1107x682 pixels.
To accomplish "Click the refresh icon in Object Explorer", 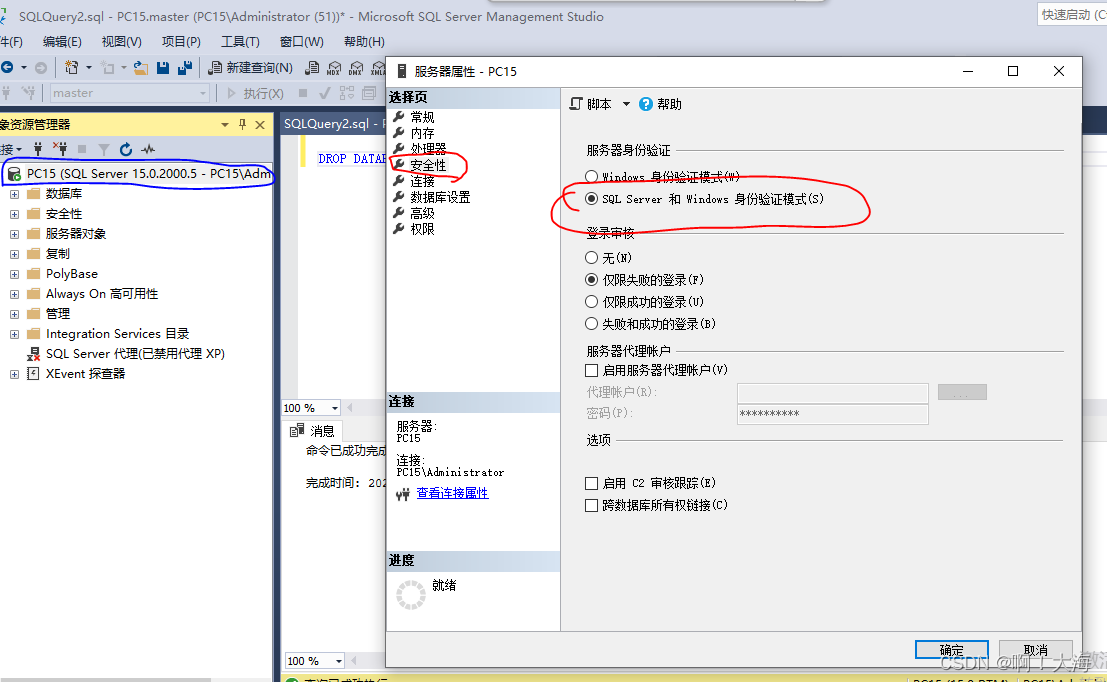I will tap(126, 149).
